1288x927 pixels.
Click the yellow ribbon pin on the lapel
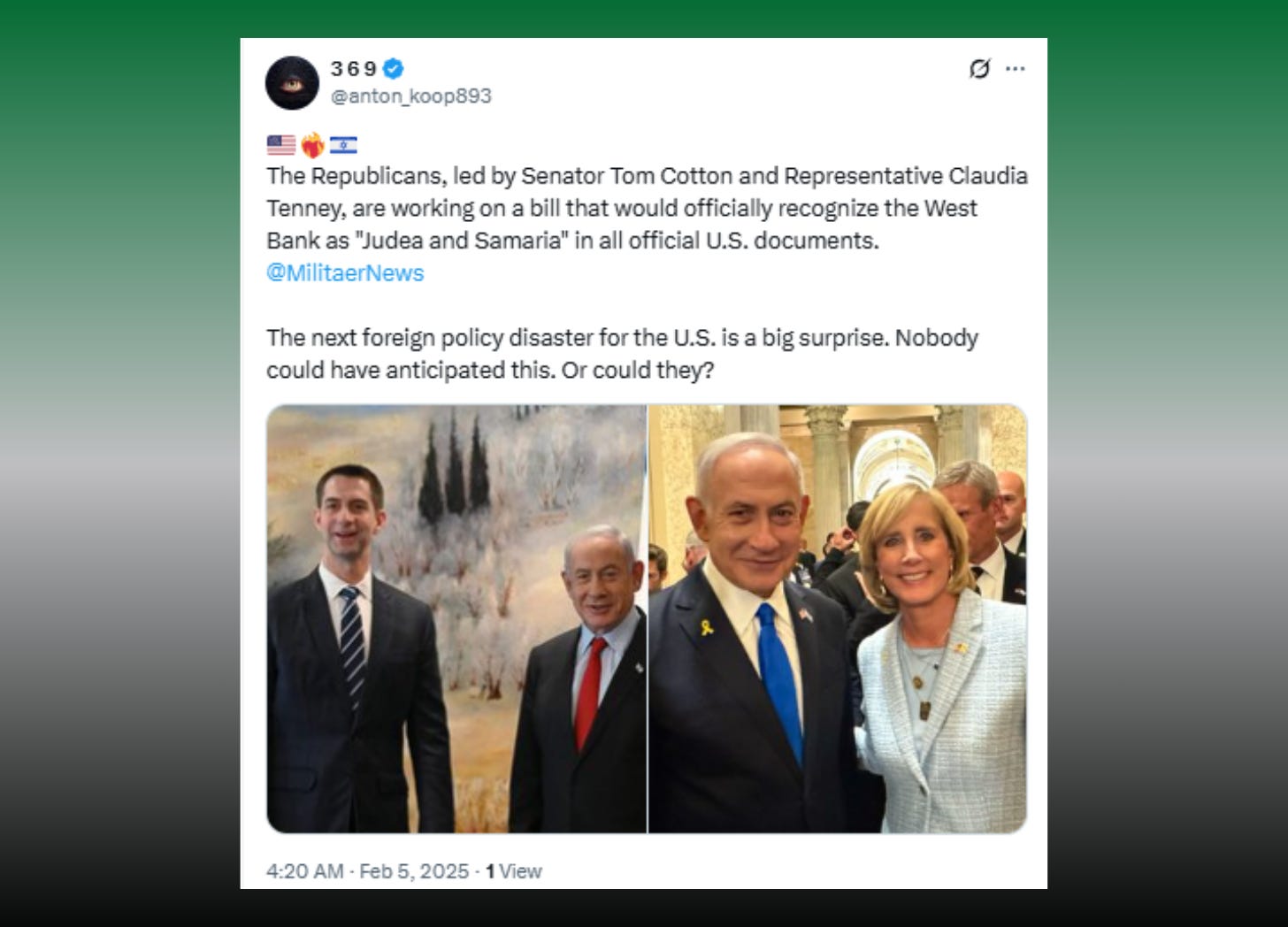click(707, 627)
